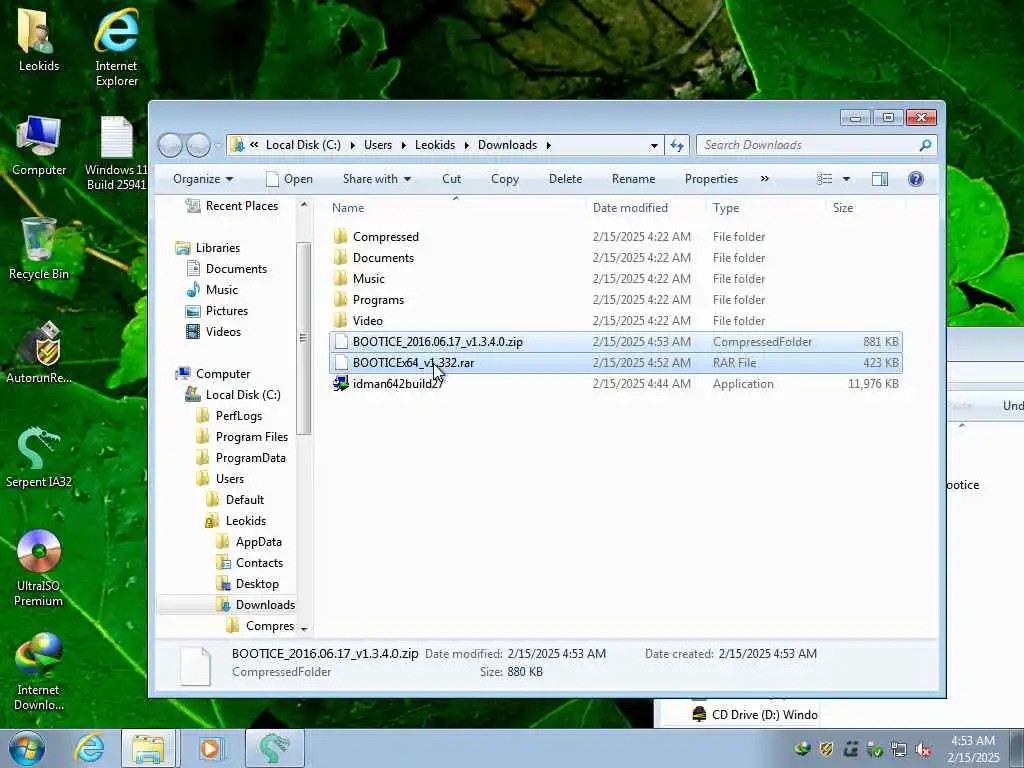Screen dimensions: 1024x768
Task: Click the Leokids breadcrumb in address bar
Action: (435, 145)
